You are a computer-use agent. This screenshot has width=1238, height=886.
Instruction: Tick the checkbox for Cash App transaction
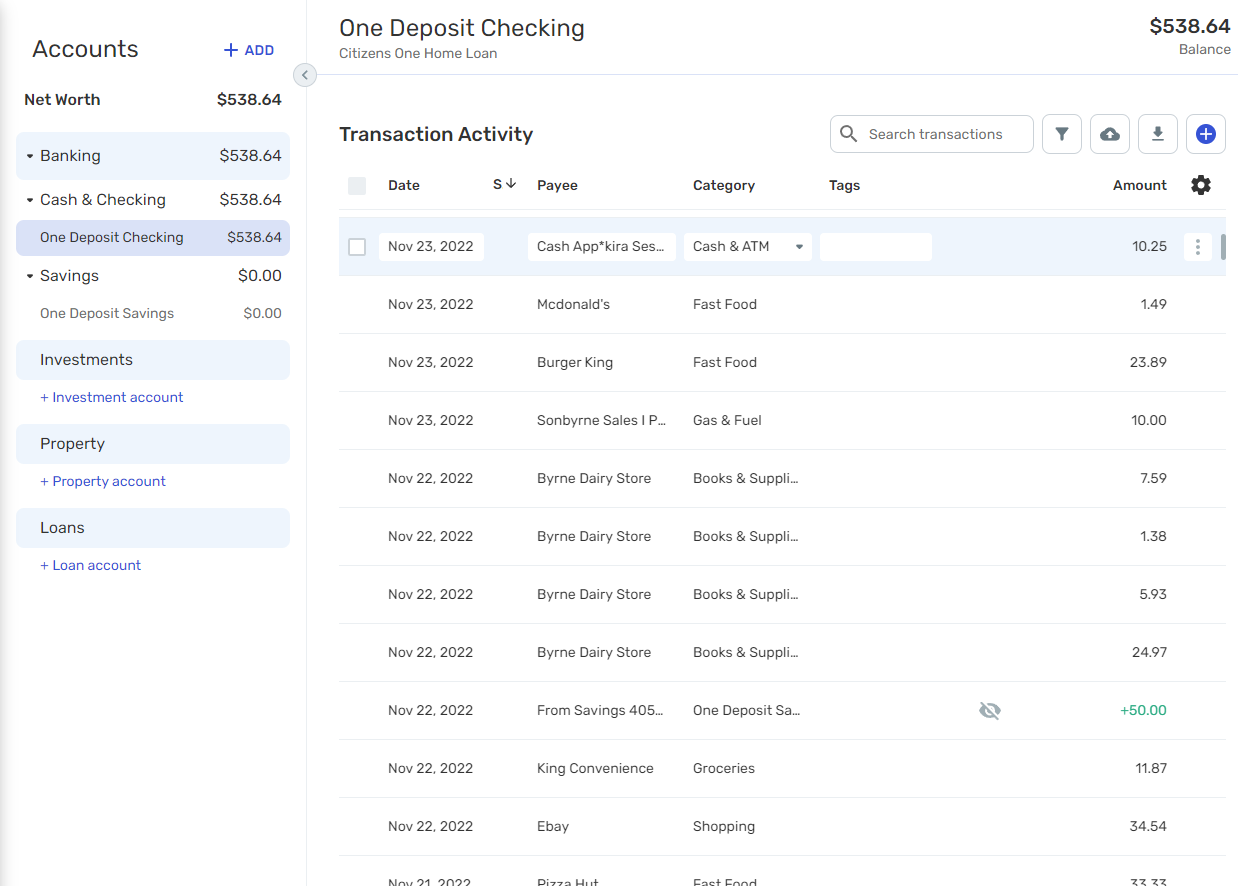pos(357,247)
